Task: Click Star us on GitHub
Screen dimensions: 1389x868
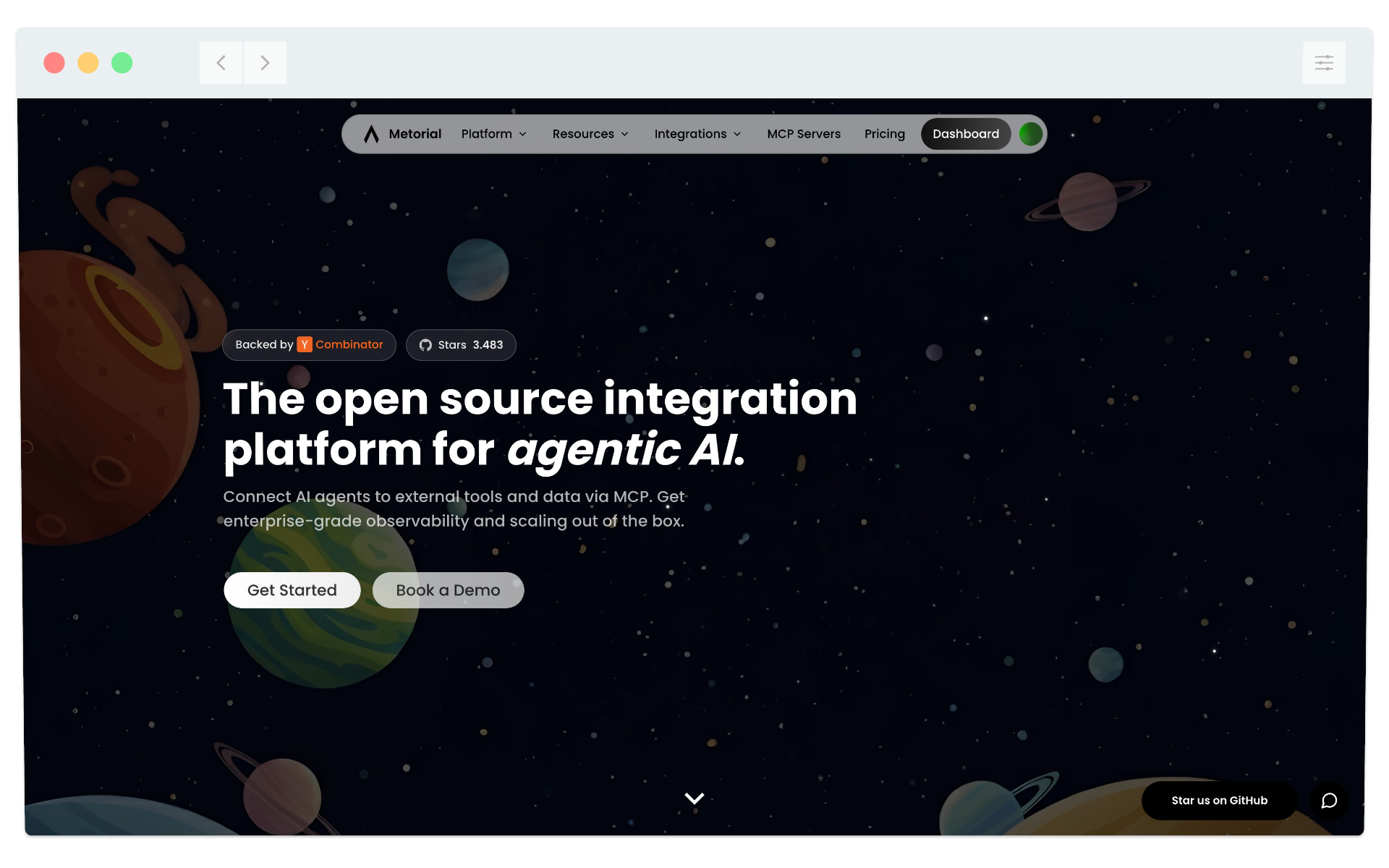Action: click(1219, 800)
